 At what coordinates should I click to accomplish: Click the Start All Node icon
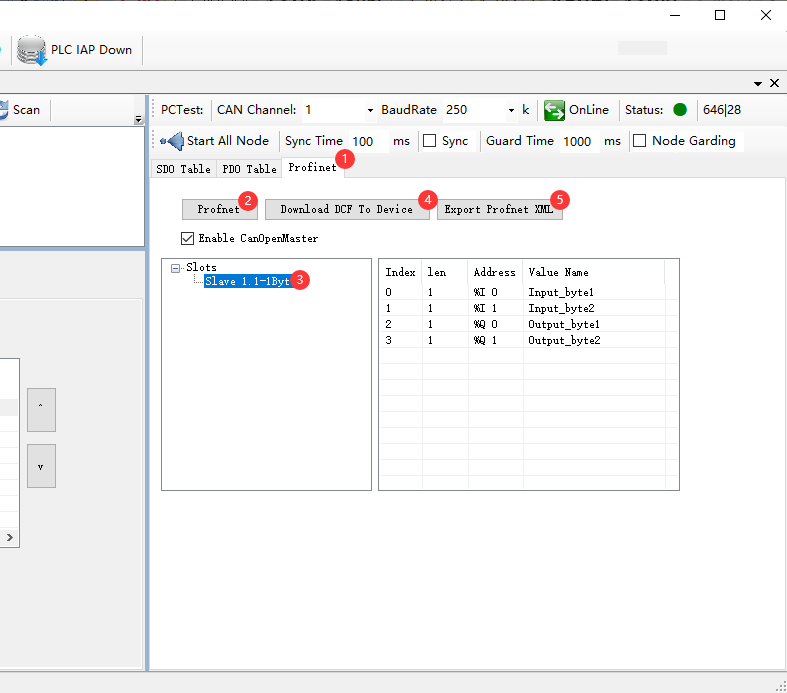(171, 141)
